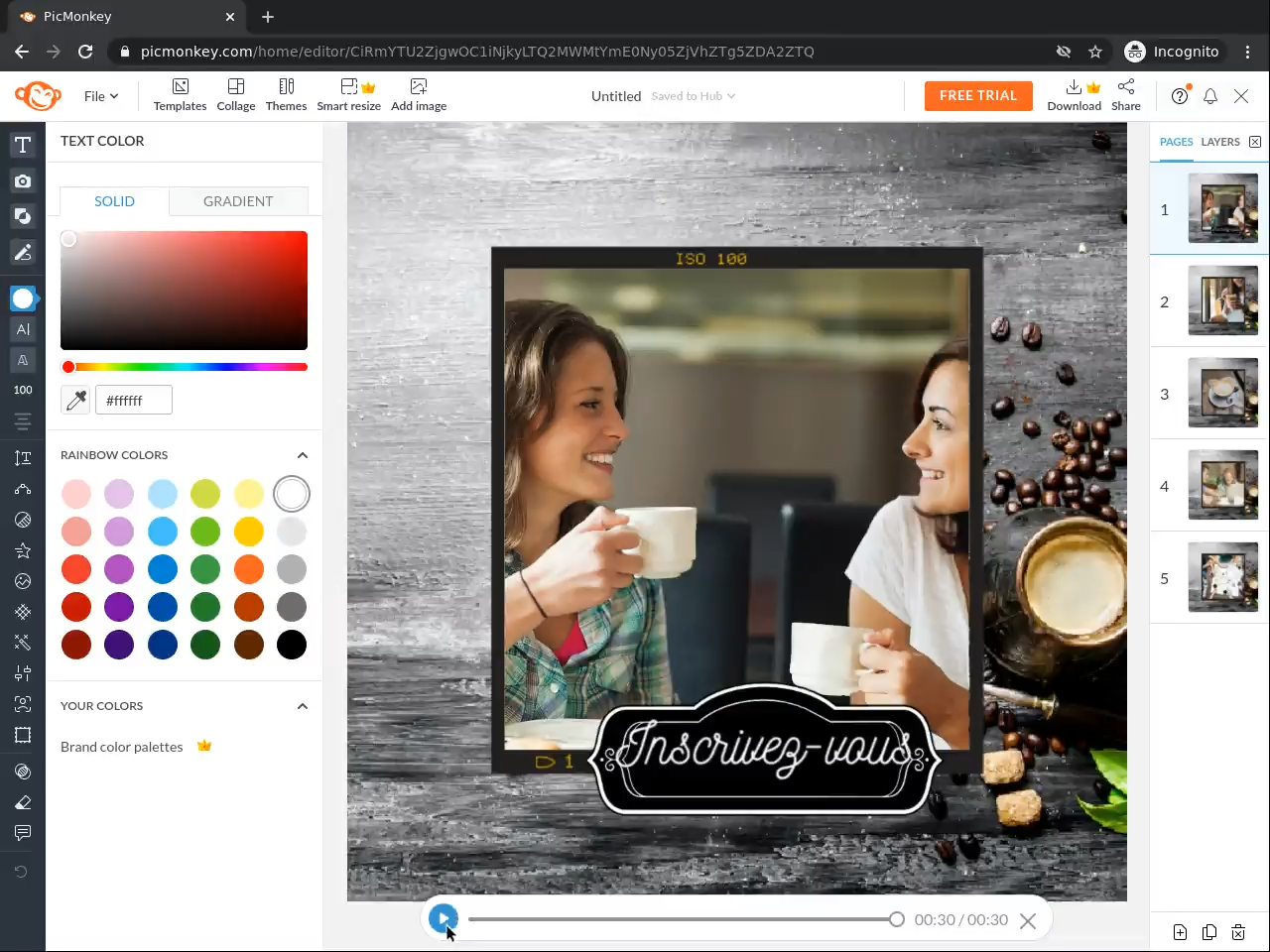Bookmark this page with the star

(1095, 52)
